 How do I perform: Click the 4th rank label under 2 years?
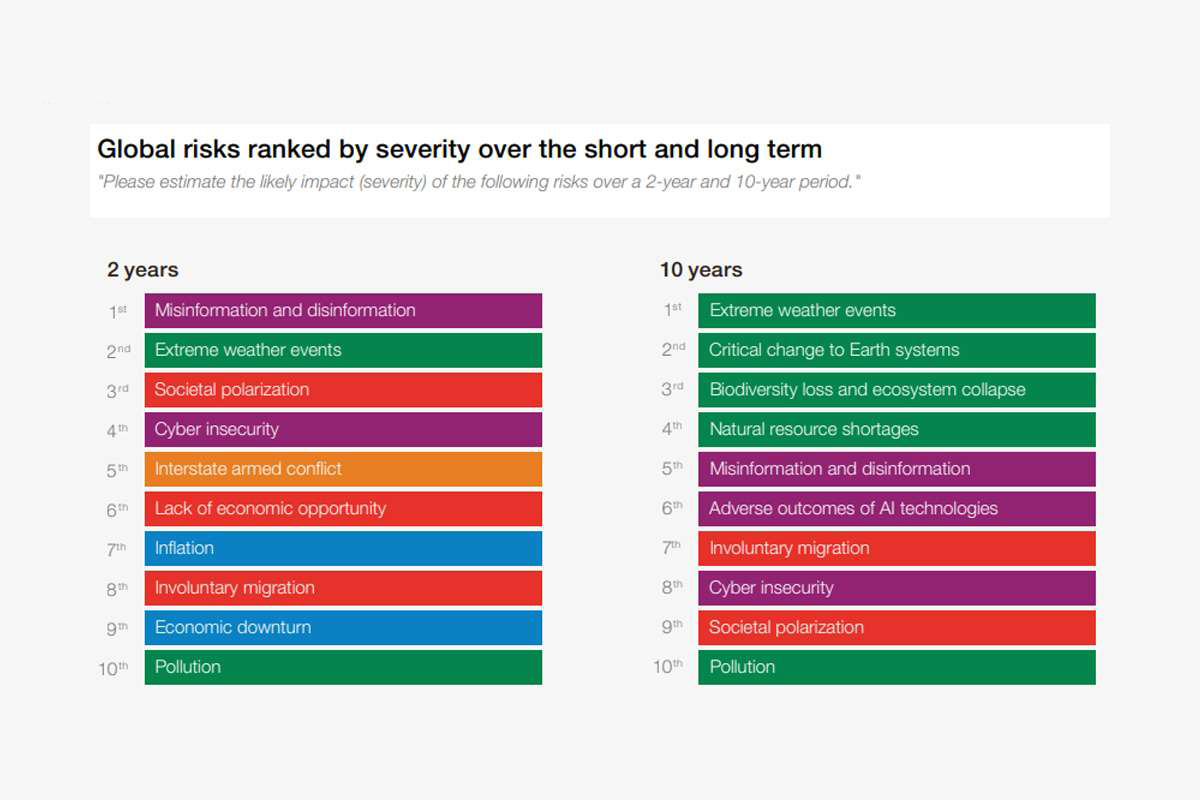[118, 430]
